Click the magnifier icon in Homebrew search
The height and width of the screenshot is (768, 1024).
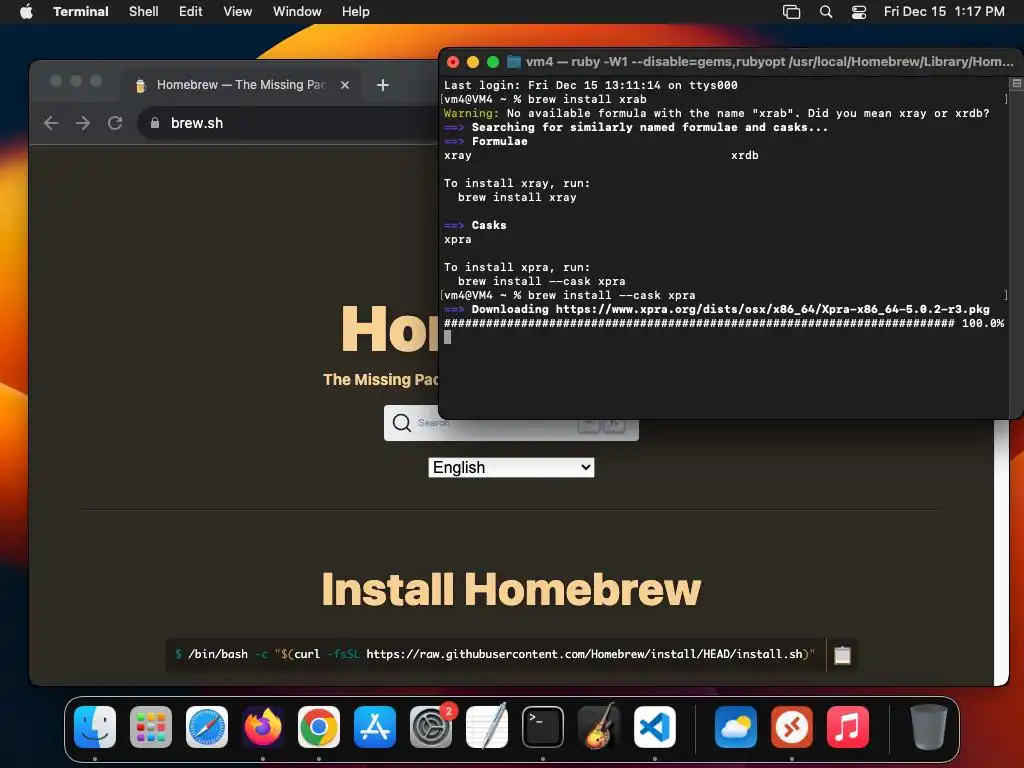click(402, 423)
